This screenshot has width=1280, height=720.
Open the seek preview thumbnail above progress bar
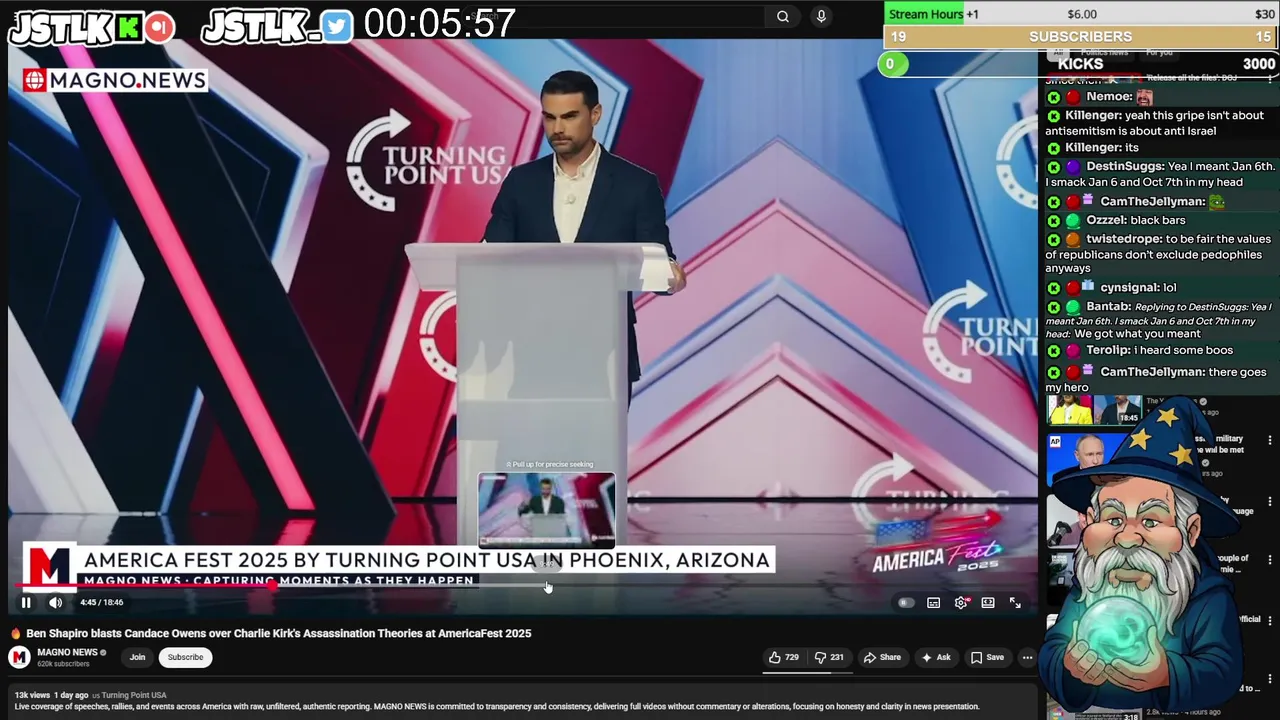tap(547, 509)
